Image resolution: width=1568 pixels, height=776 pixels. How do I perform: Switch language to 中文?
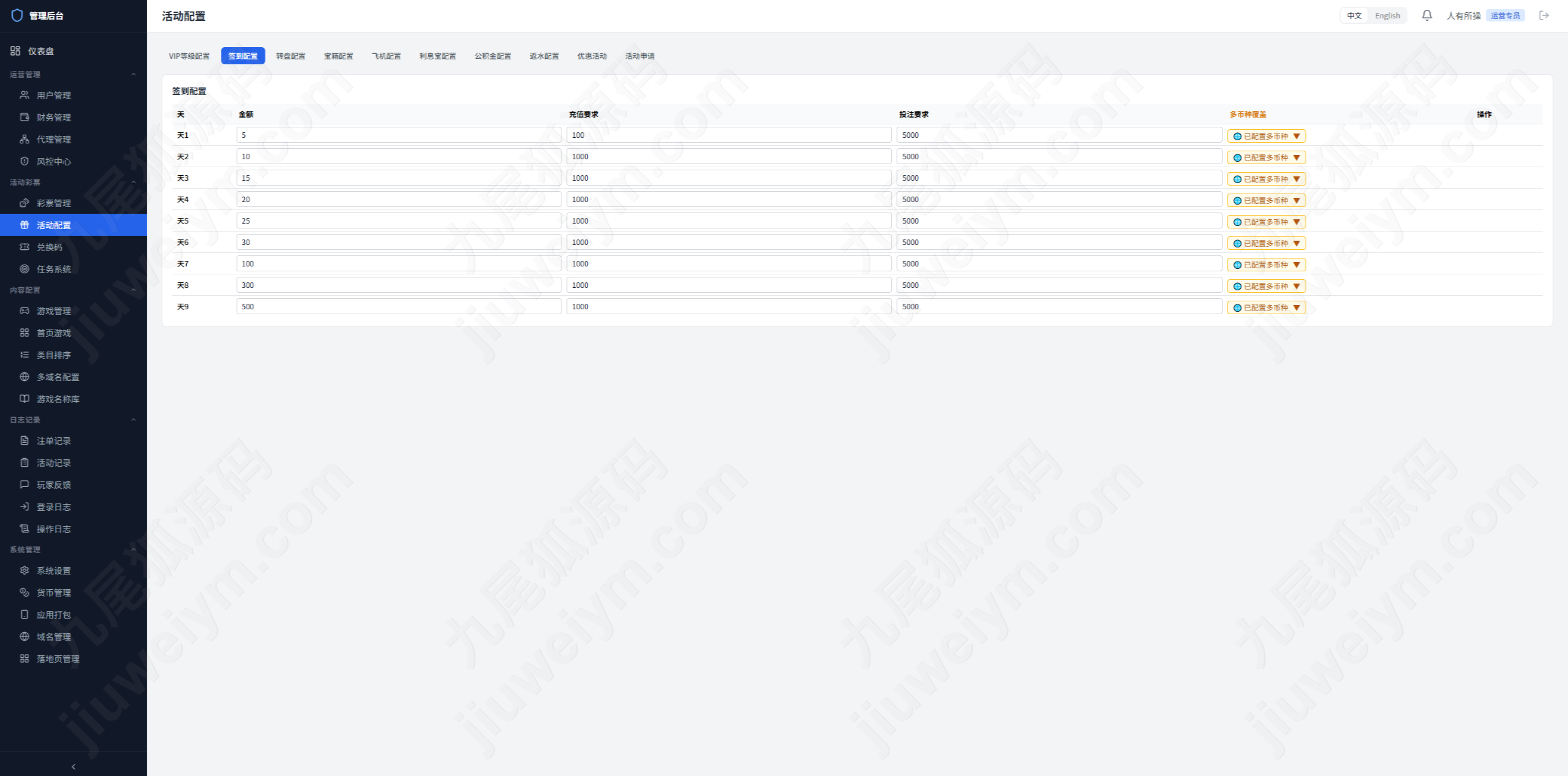point(1354,16)
